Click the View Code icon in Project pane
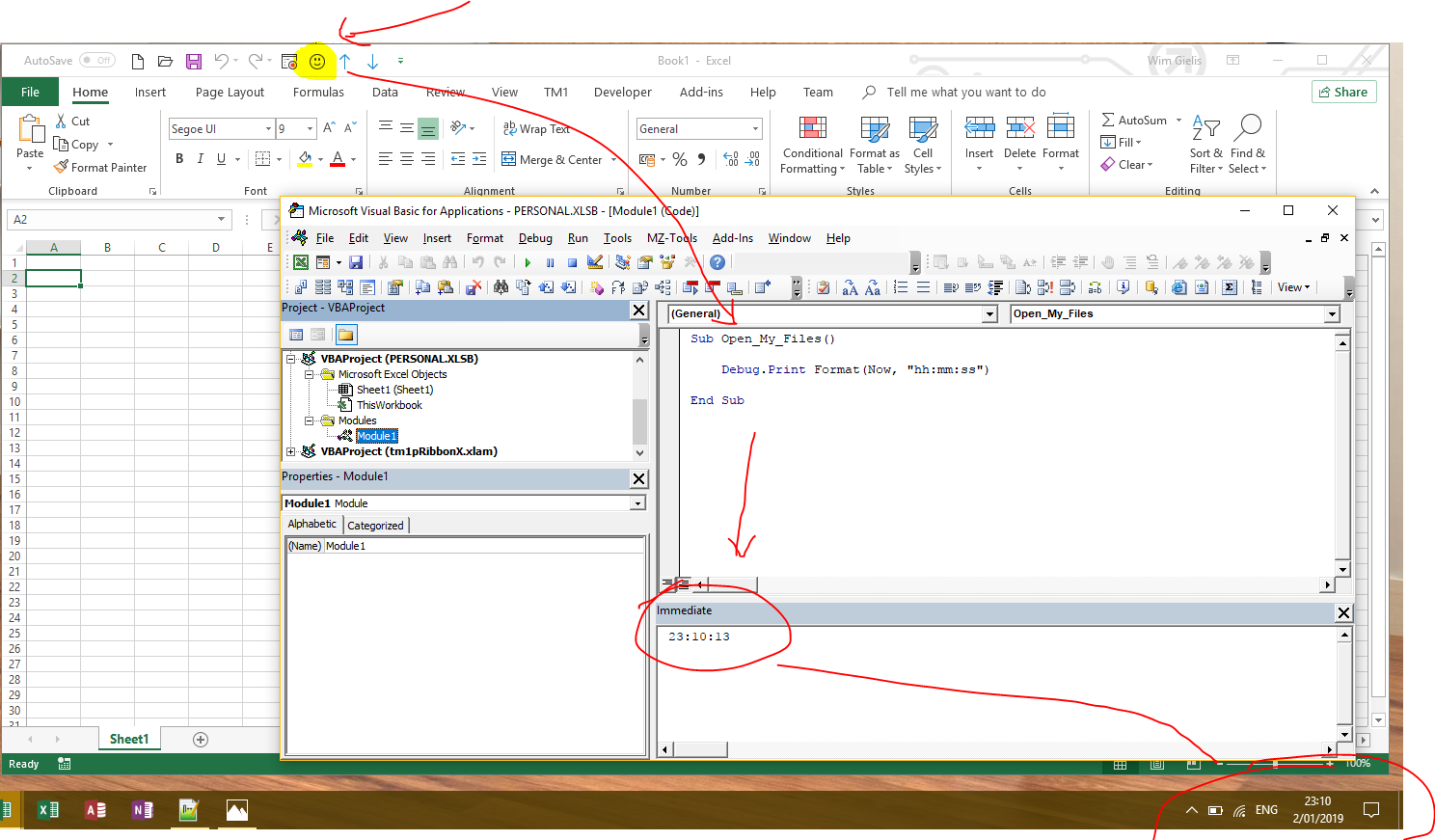Screen dimensions: 1435x840 296,335
